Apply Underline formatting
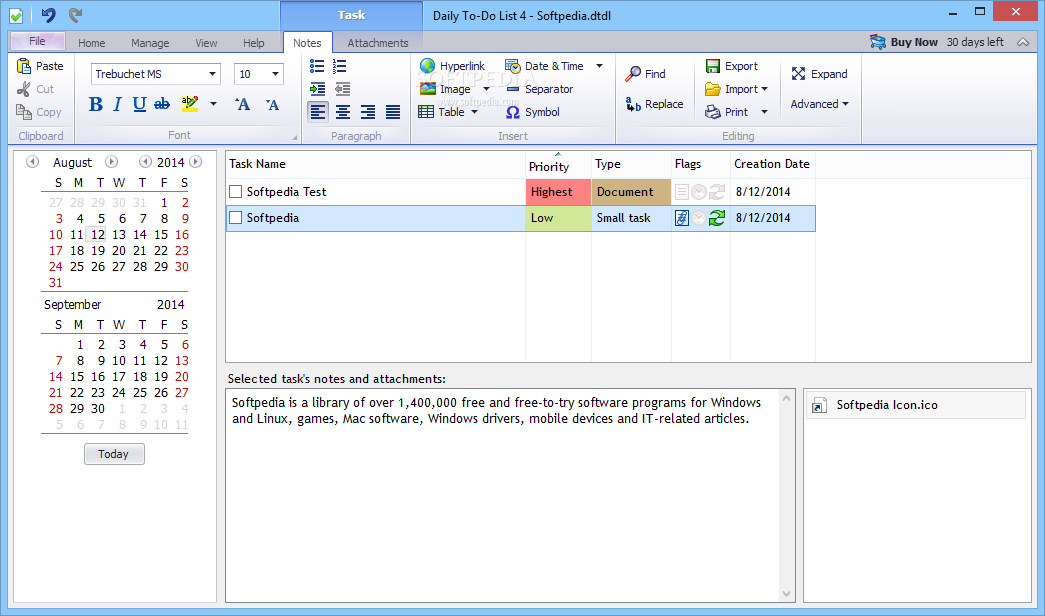1045x616 pixels. (x=139, y=104)
